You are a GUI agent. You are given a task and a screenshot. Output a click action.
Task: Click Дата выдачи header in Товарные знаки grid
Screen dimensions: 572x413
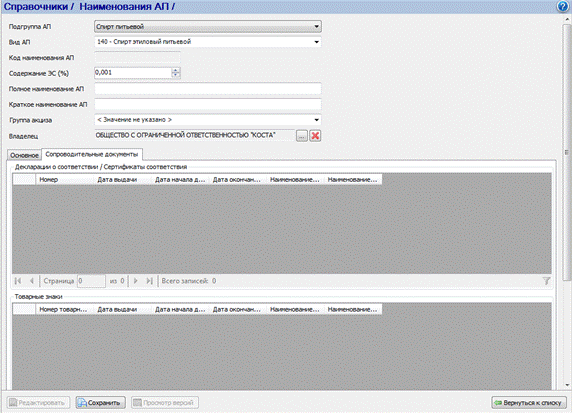coord(122,309)
